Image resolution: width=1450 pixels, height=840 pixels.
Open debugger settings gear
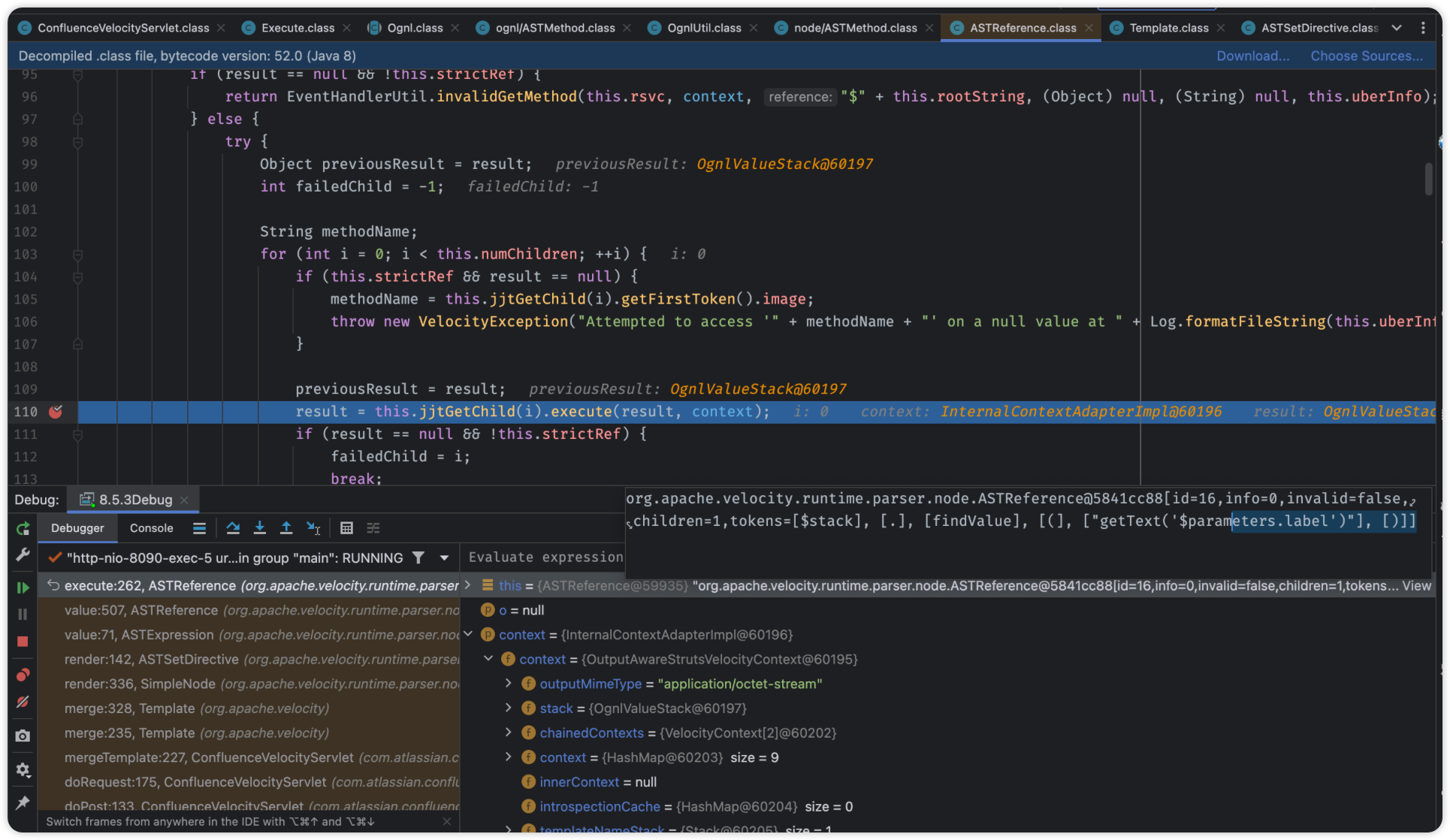[x=23, y=769]
